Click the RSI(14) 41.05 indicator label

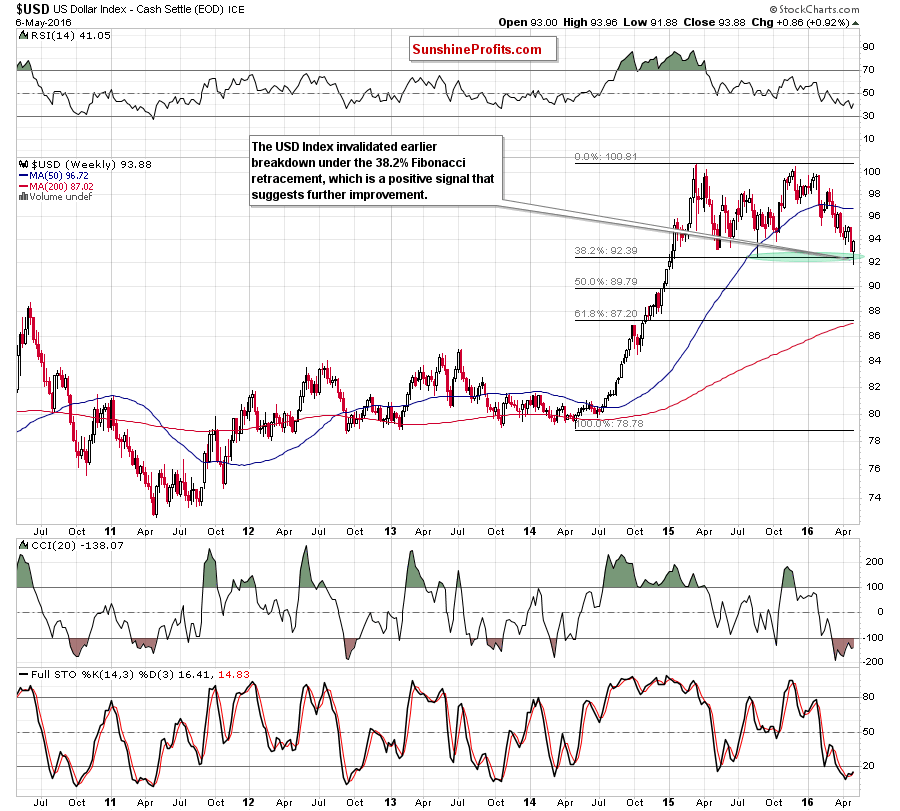(x=70, y=36)
